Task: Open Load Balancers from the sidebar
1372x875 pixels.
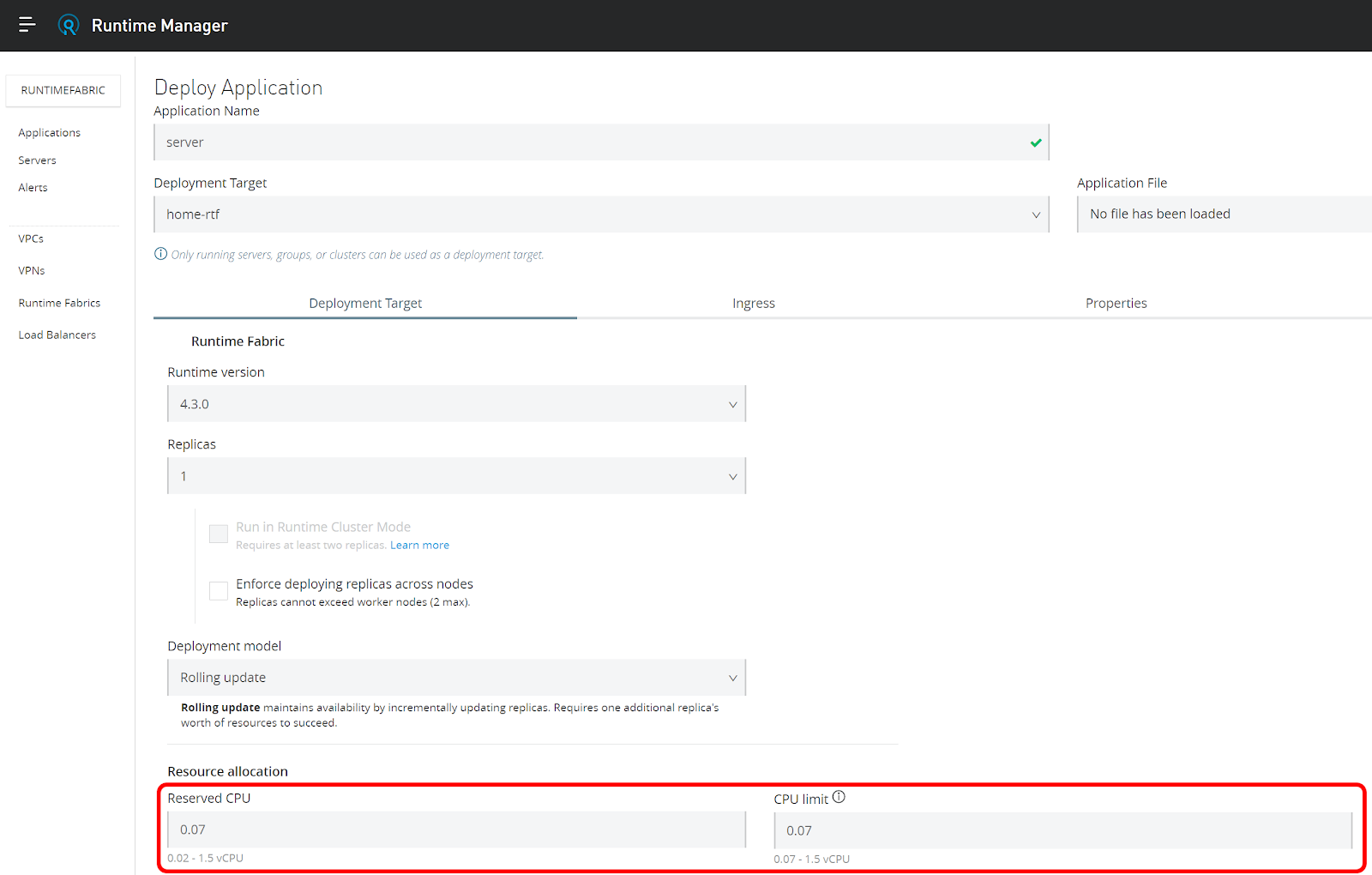Action: coord(57,335)
